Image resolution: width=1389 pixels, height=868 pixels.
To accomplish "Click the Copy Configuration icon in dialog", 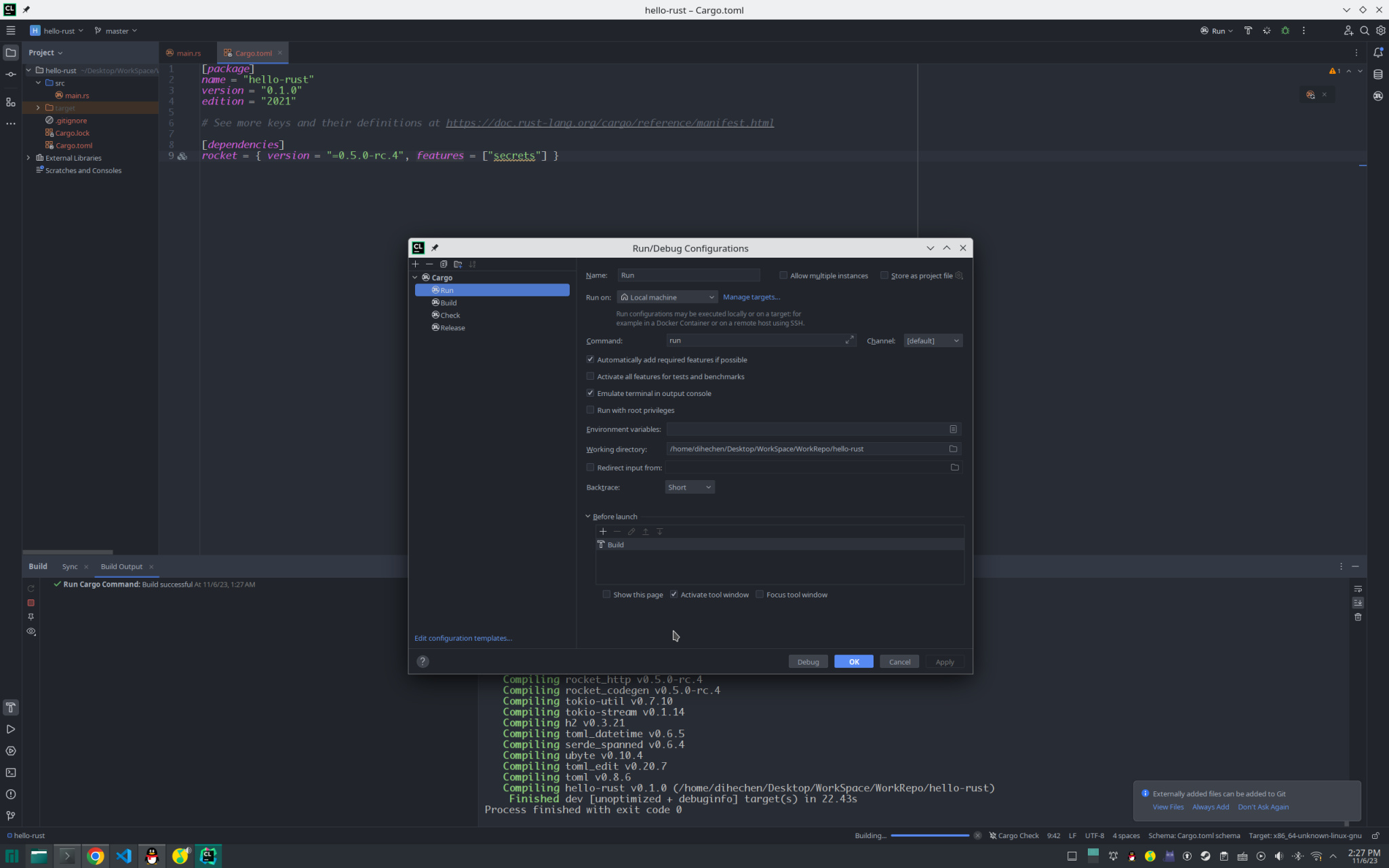I will tap(444, 264).
